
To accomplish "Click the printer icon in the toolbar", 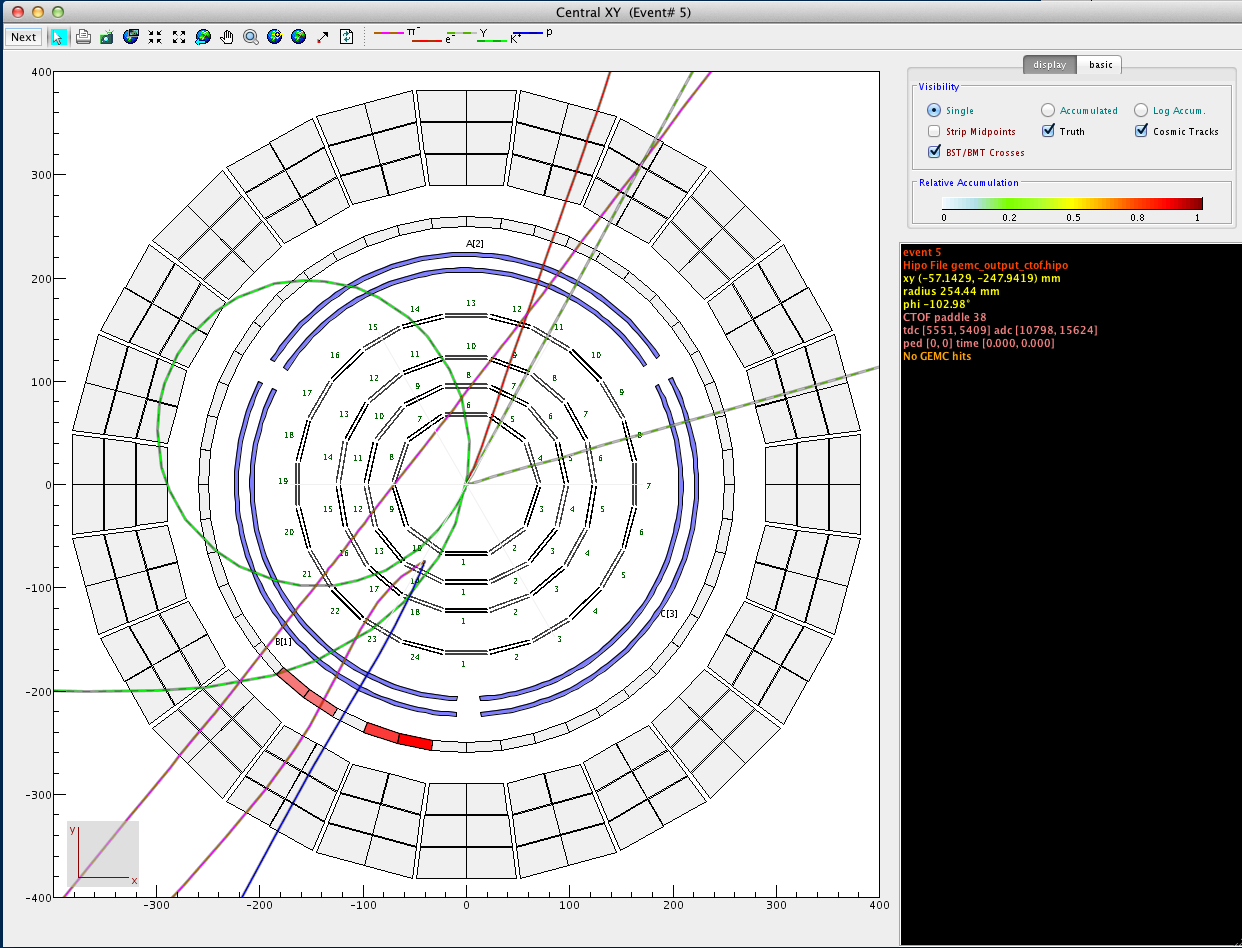I will coord(83,37).
